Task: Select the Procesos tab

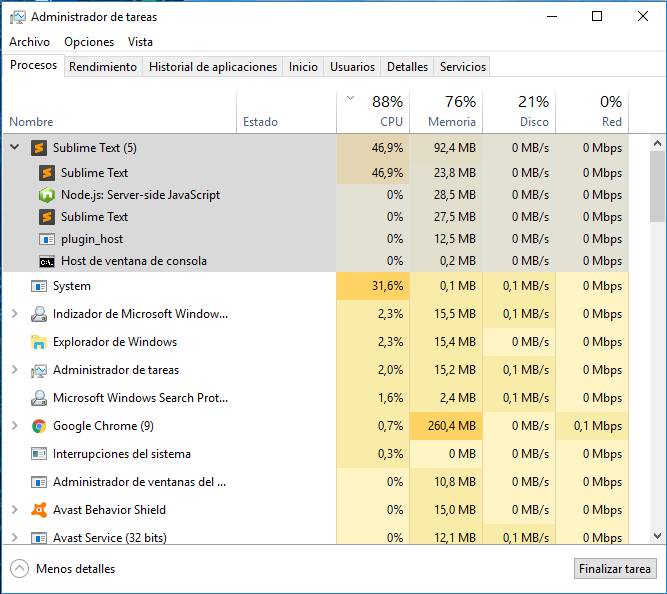Action: 34,66
